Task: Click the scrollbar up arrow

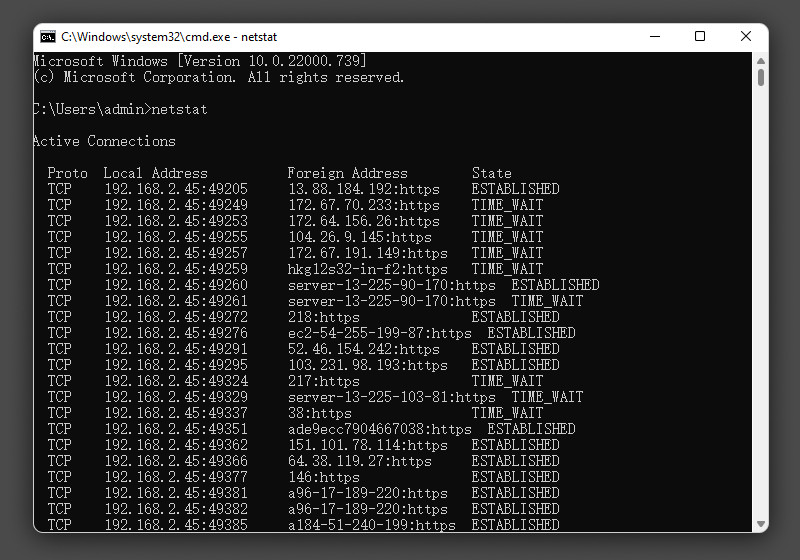Action: click(761, 61)
